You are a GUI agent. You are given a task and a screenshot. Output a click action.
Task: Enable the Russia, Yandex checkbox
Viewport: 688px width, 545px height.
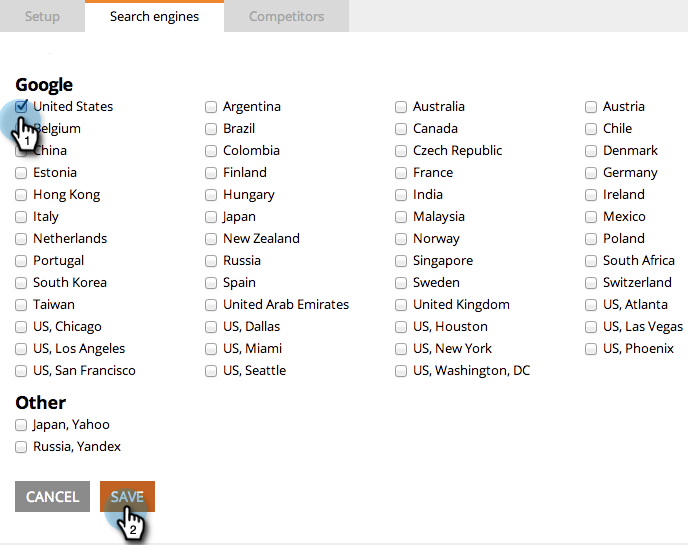click(21, 447)
